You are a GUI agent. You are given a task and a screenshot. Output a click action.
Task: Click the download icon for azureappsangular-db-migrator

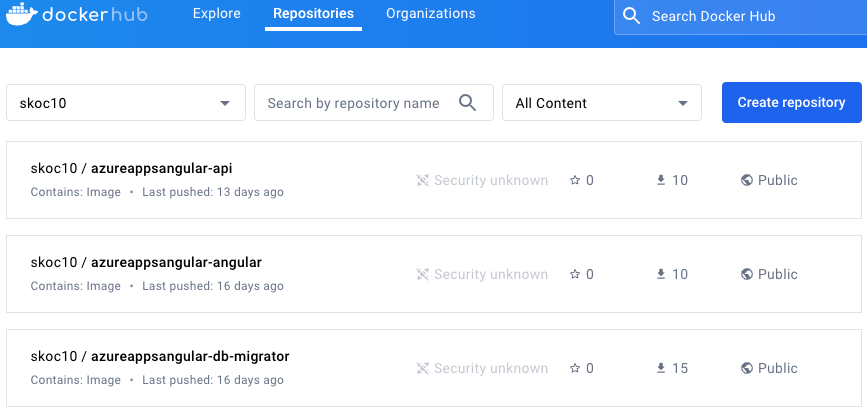660,369
